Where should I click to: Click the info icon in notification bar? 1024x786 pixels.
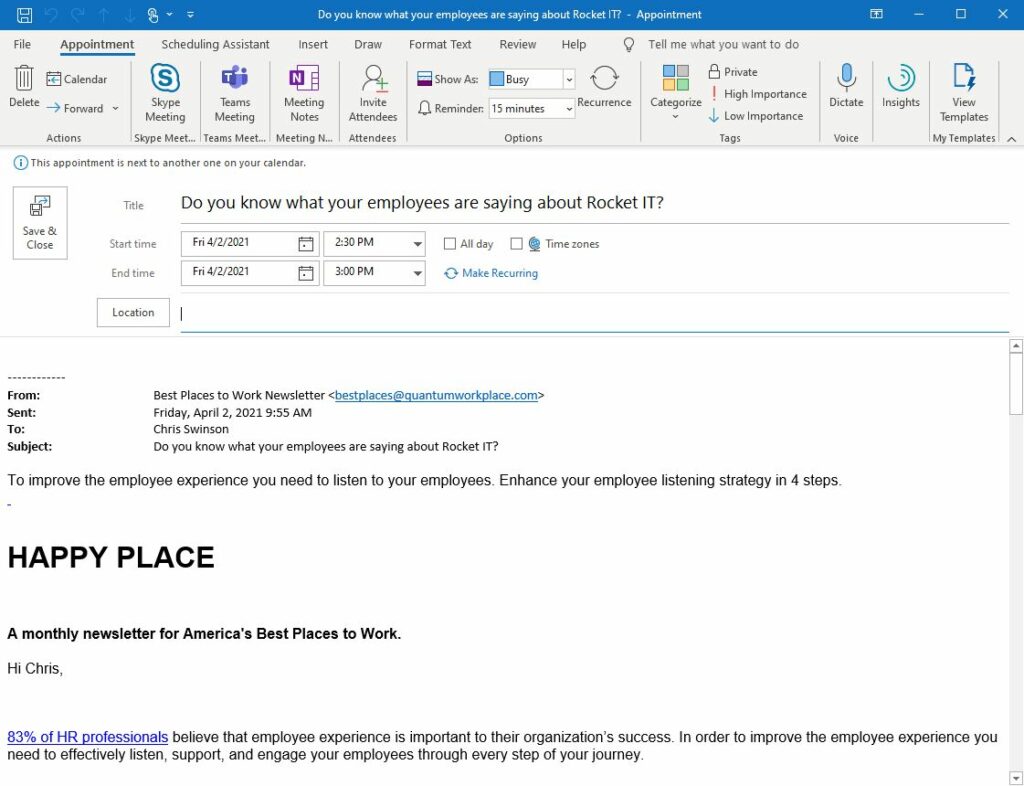pos(20,163)
